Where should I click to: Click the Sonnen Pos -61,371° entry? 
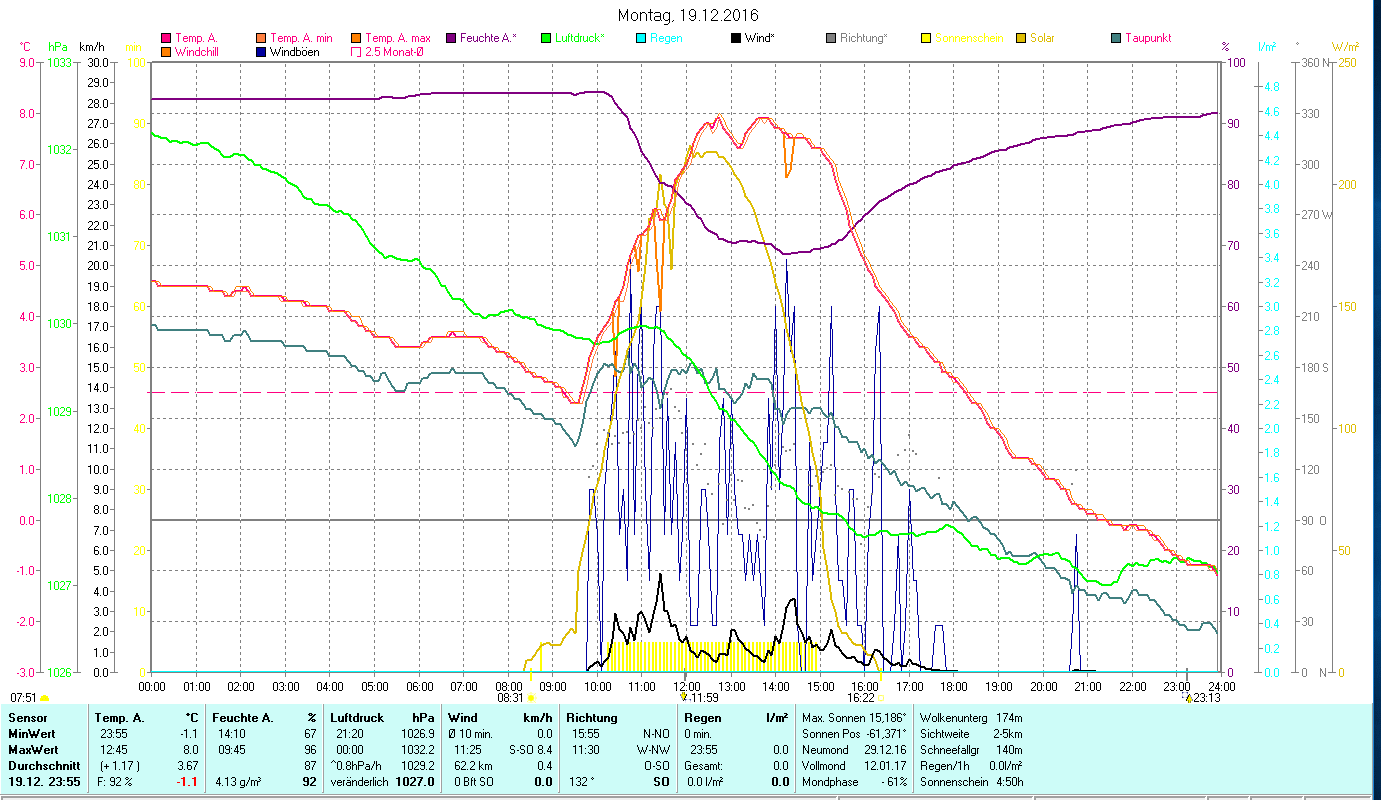[854, 733]
